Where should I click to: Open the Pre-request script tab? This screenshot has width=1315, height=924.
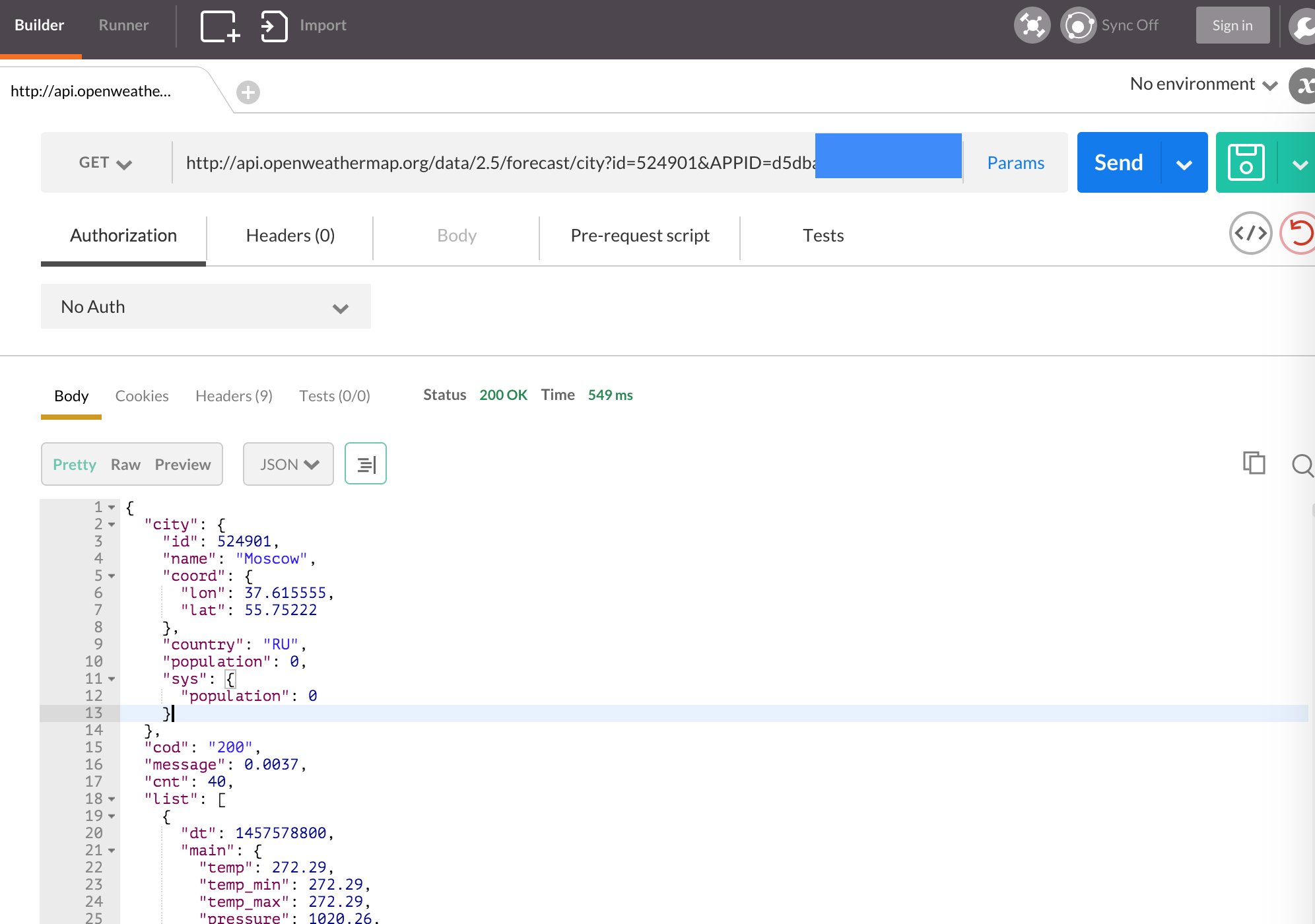pyautogui.click(x=640, y=236)
